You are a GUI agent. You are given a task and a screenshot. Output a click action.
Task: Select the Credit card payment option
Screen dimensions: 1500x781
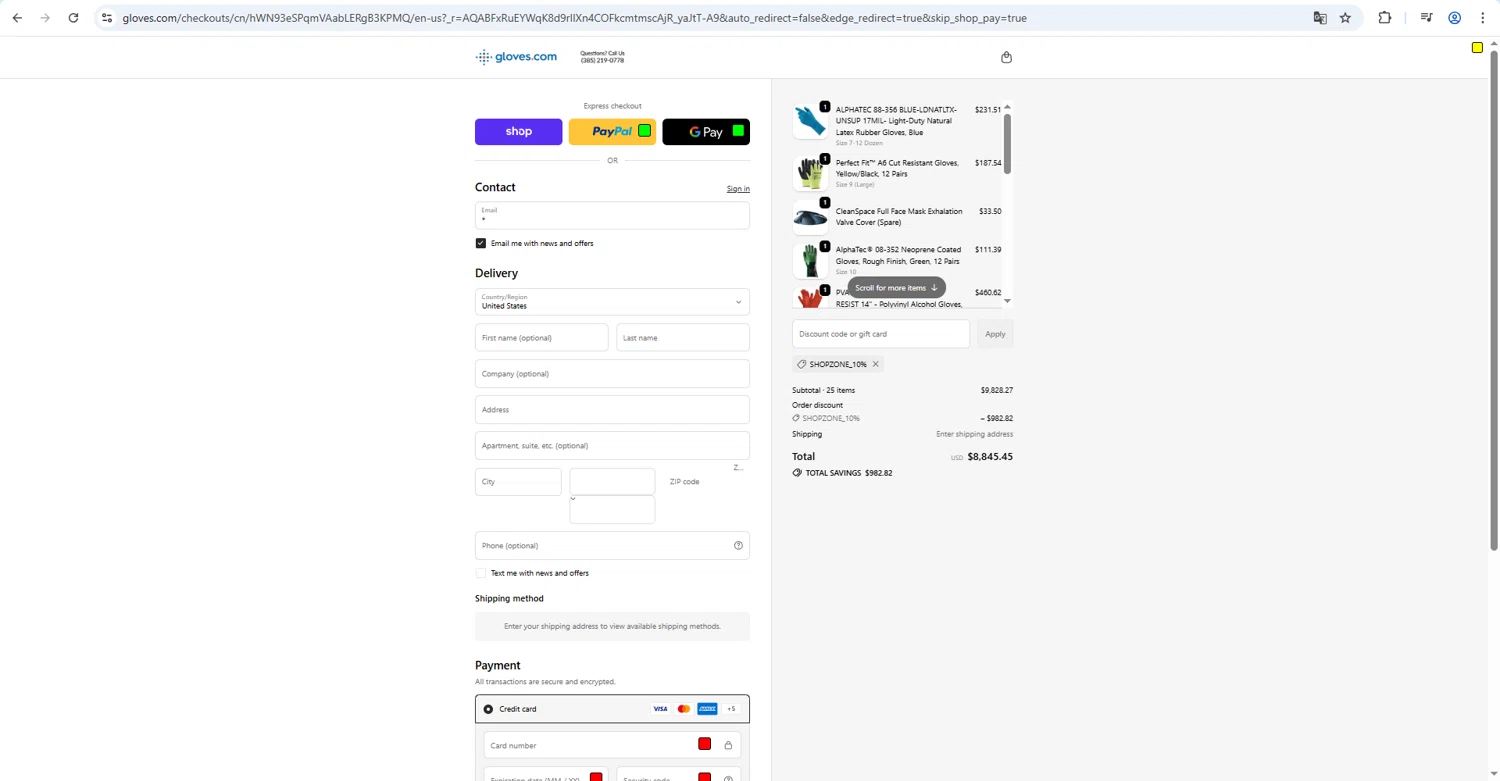click(488, 709)
